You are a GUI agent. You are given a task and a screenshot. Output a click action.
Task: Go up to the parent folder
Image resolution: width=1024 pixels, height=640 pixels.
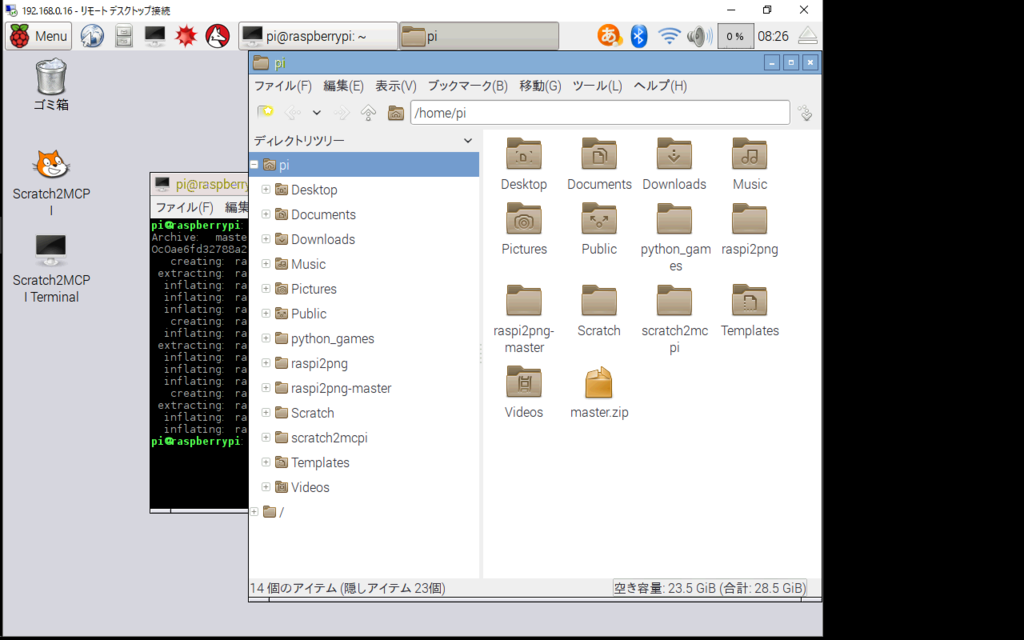tap(368, 113)
